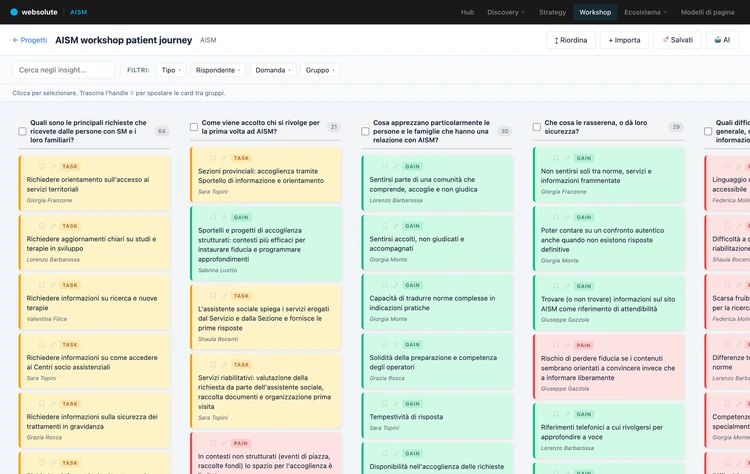Viewport: 750px width, 474px height.
Task: Tick the checkbox of the cut-off fifth column
Action: (x=708, y=131)
